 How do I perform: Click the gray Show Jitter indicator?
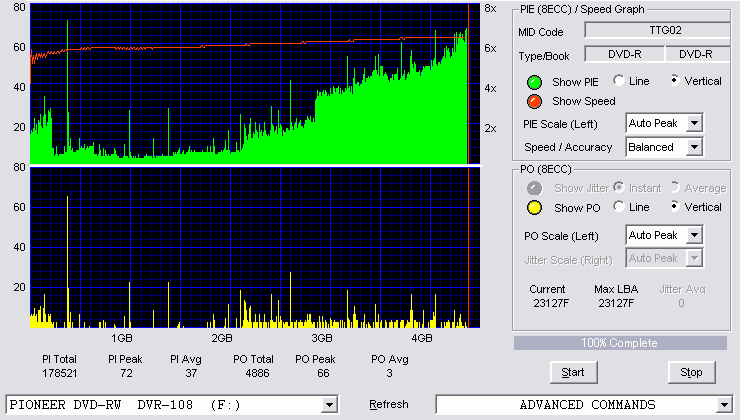click(x=534, y=188)
